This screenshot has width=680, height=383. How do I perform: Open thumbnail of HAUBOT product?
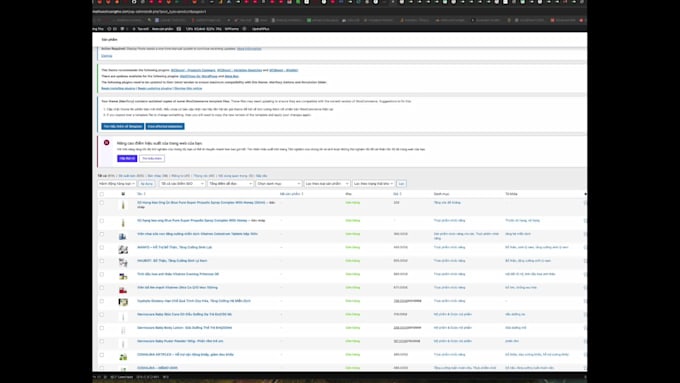tap(123, 263)
